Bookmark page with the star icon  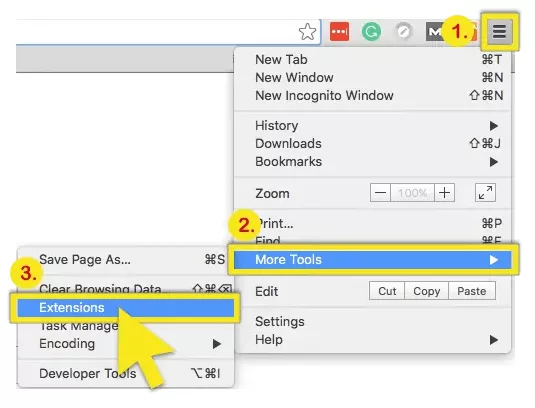point(307,32)
